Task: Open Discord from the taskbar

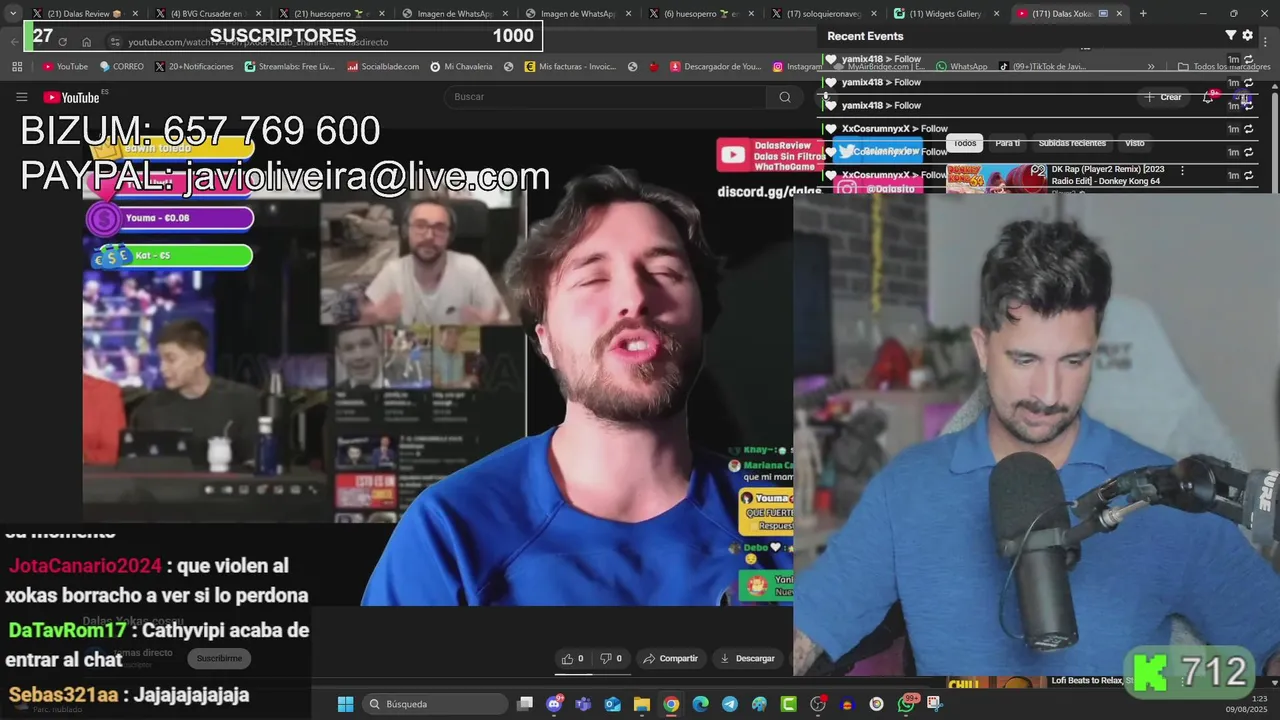Action: pyautogui.click(x=554, y=704)
